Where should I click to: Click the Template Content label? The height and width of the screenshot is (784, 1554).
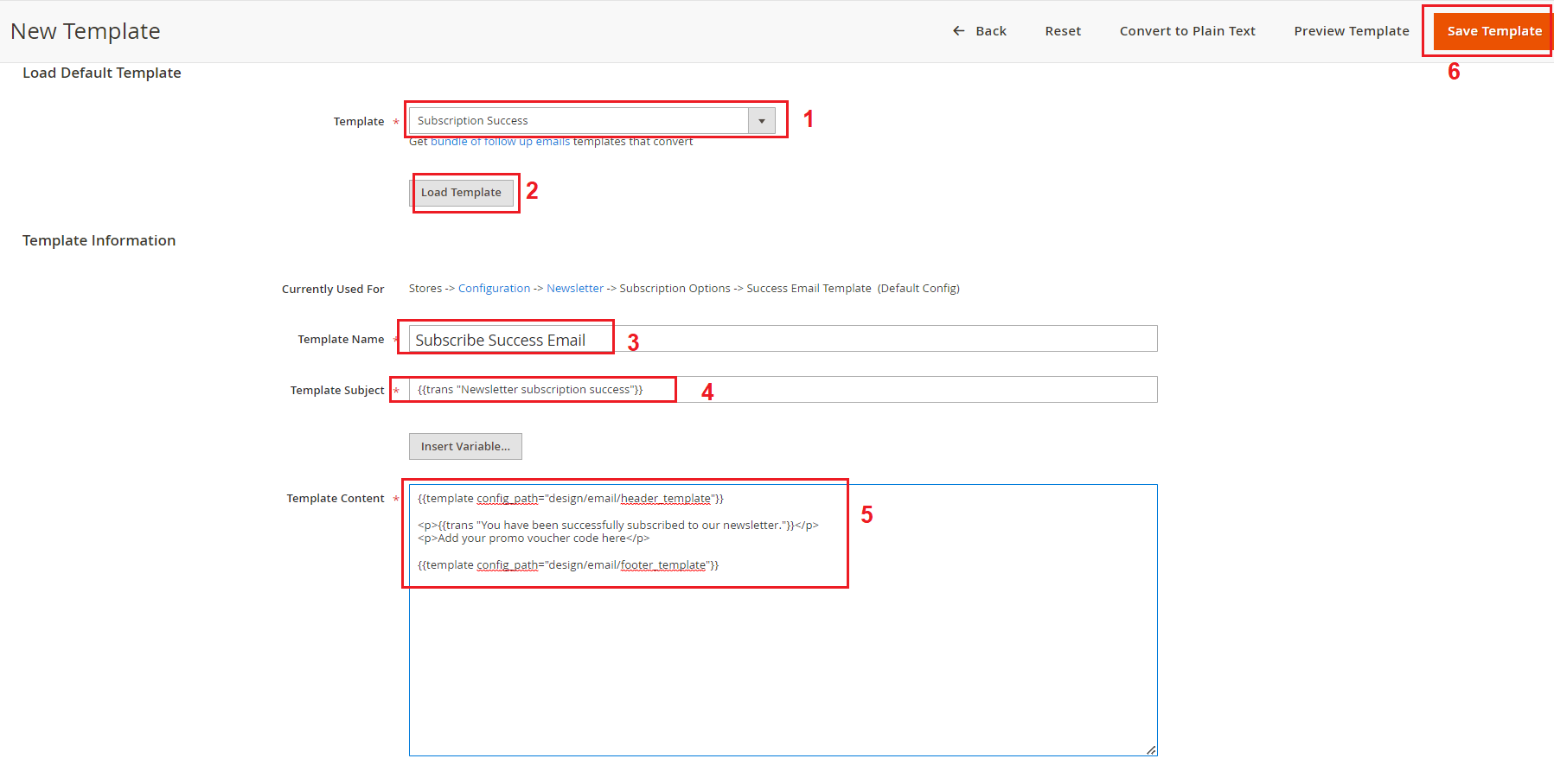pyautogui.click(x=336, y=499)
